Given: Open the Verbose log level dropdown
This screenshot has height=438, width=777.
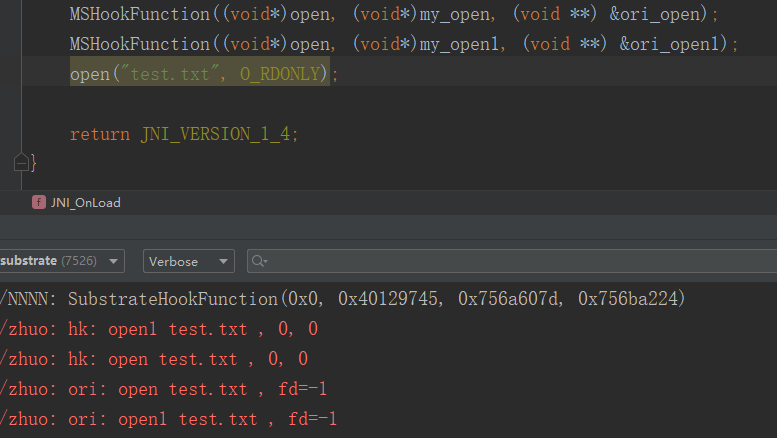Looking at the screenshot, I should click(x=188, y=261).
